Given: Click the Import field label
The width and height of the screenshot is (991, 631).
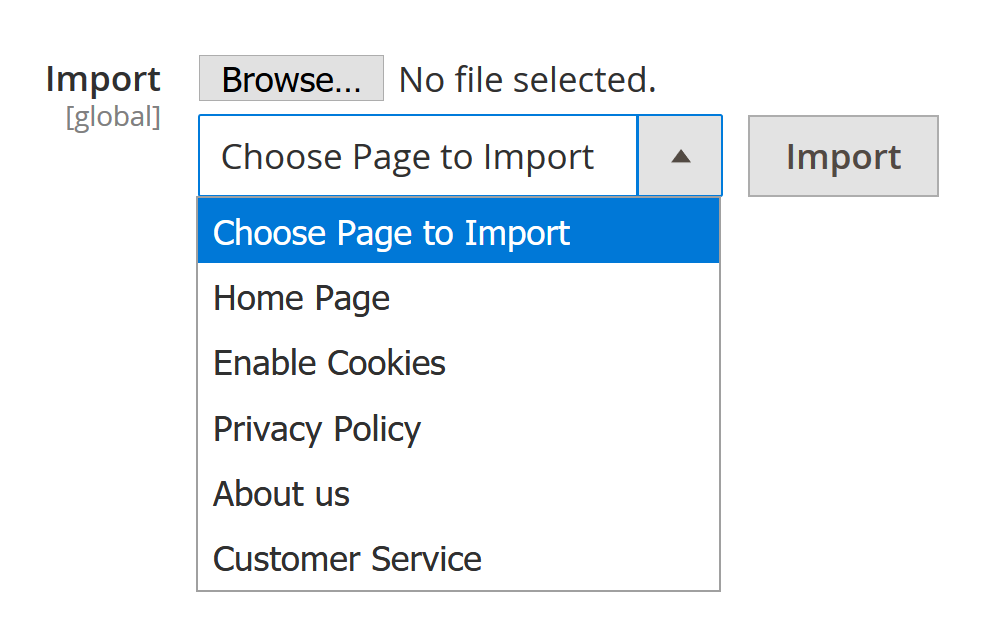Looking at the screenshot, I should pyautogui.click(x=103, y=79).
